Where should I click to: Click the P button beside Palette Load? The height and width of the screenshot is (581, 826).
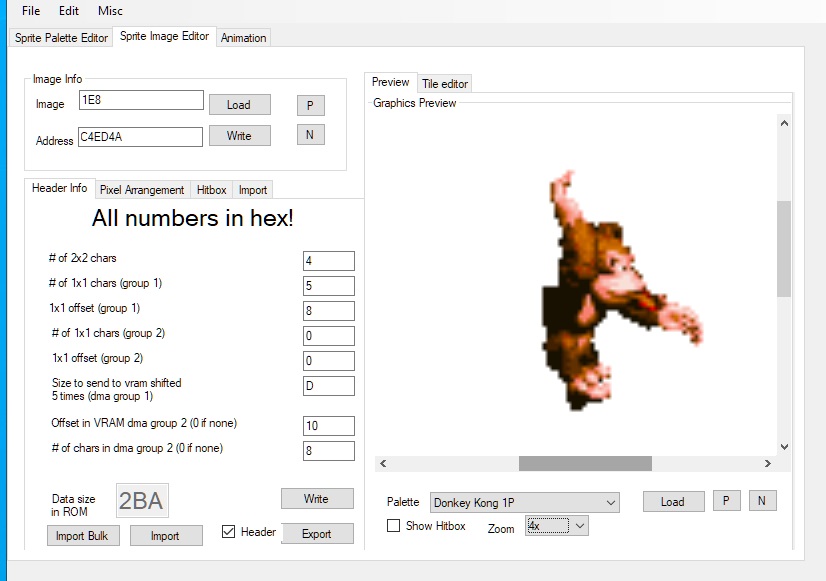click(726, 502)
